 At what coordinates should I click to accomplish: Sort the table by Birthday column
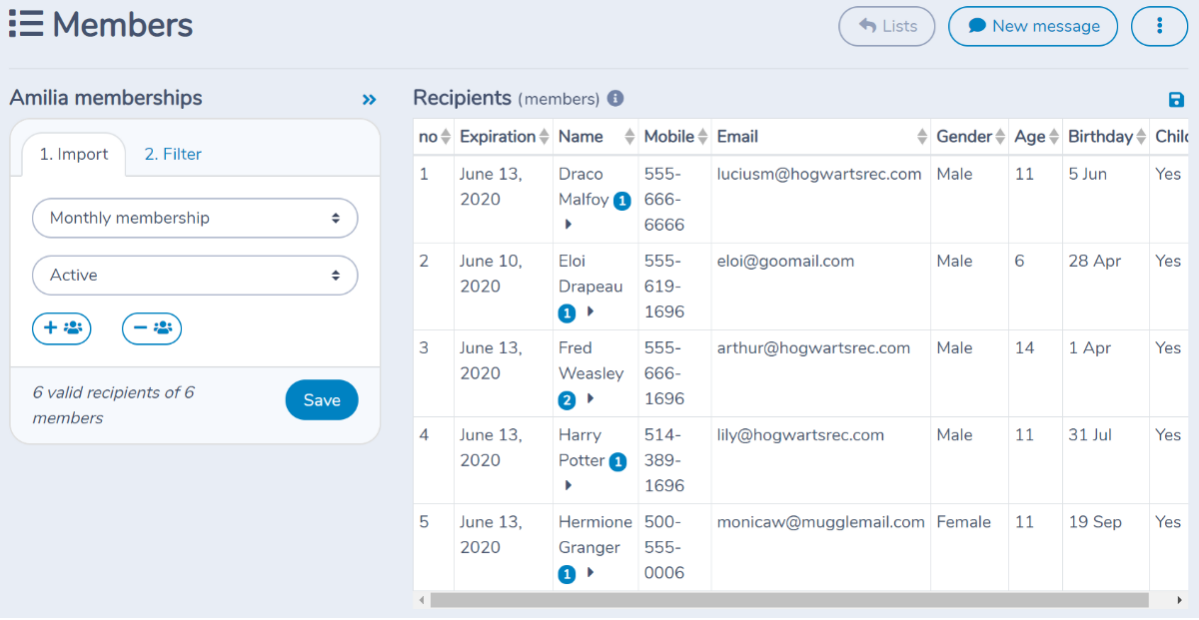click(x=1106, y=137)
